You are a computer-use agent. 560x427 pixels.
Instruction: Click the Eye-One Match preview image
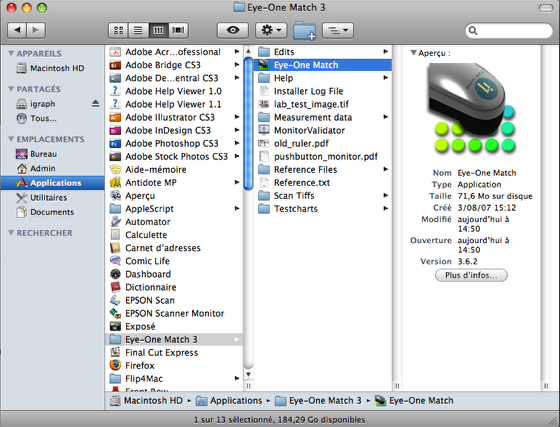point(471,108)
